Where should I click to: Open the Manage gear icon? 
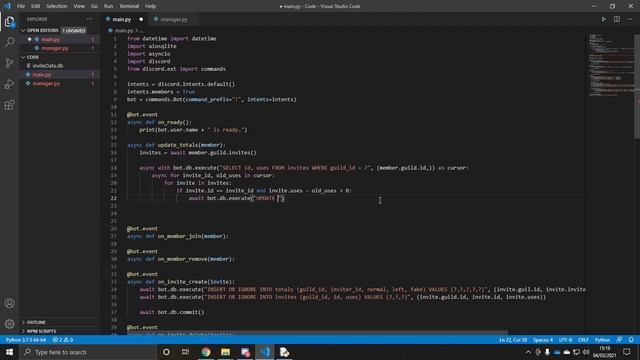9,324
